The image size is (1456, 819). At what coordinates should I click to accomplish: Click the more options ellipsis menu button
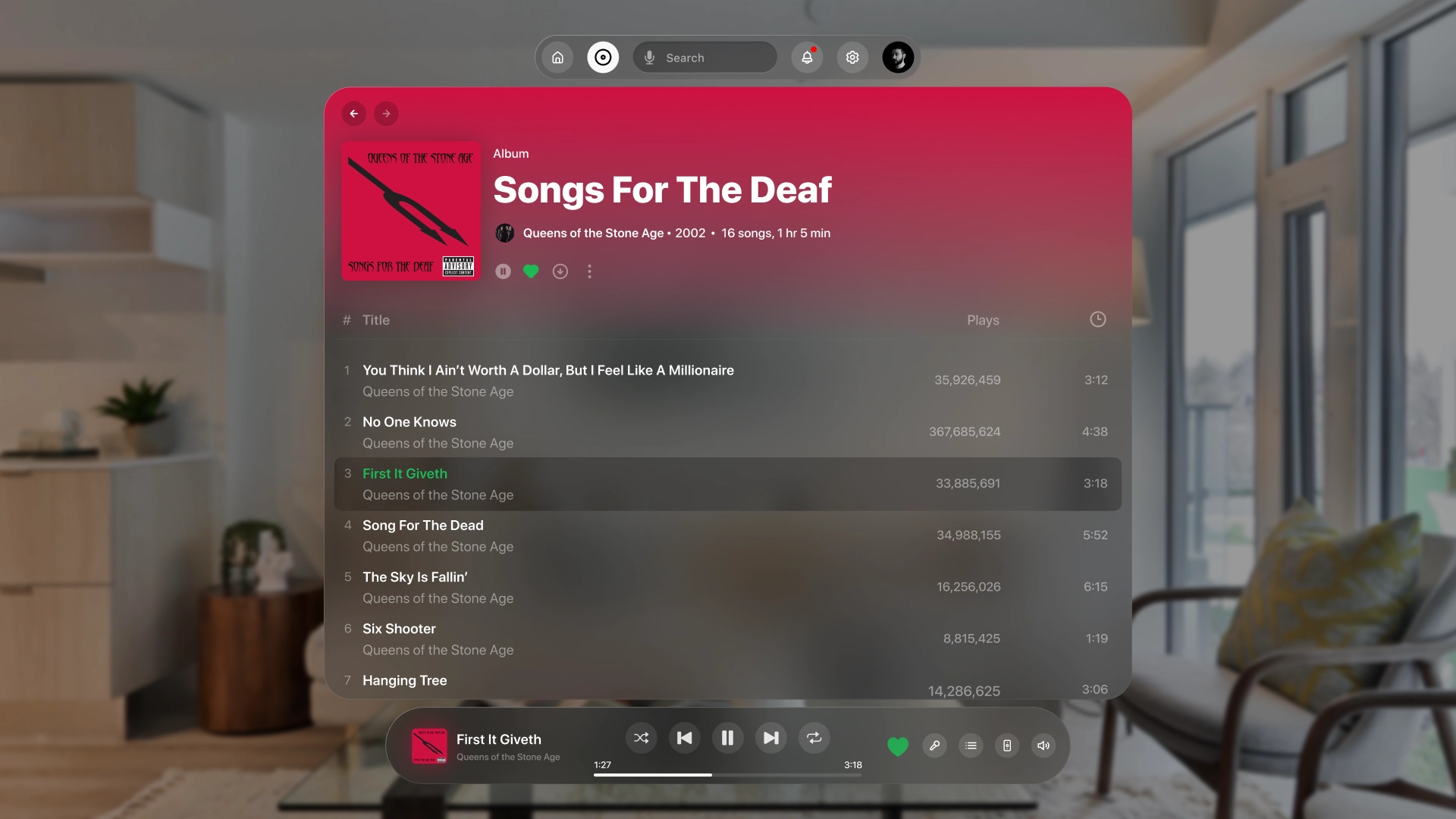point(589,271)
